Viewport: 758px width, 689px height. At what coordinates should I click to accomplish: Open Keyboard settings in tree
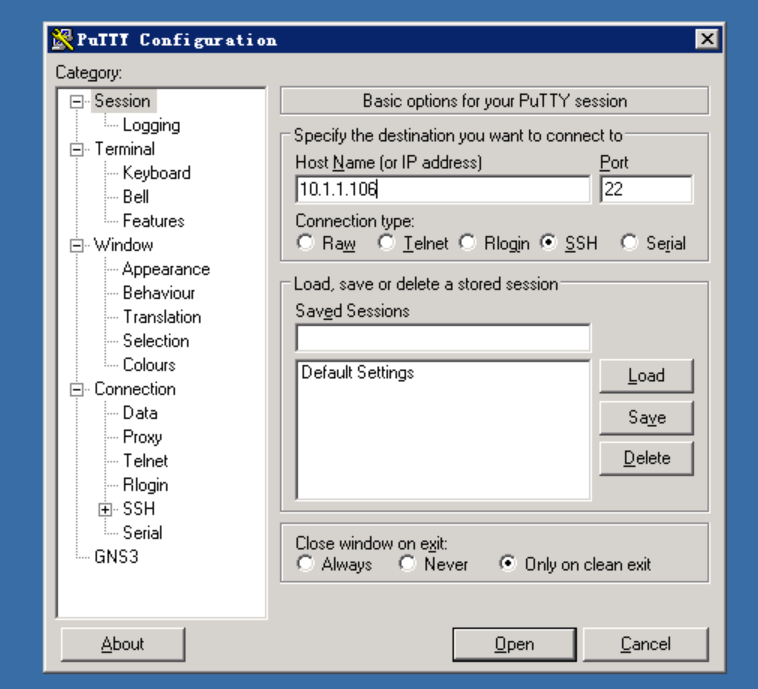click(157, 173)
